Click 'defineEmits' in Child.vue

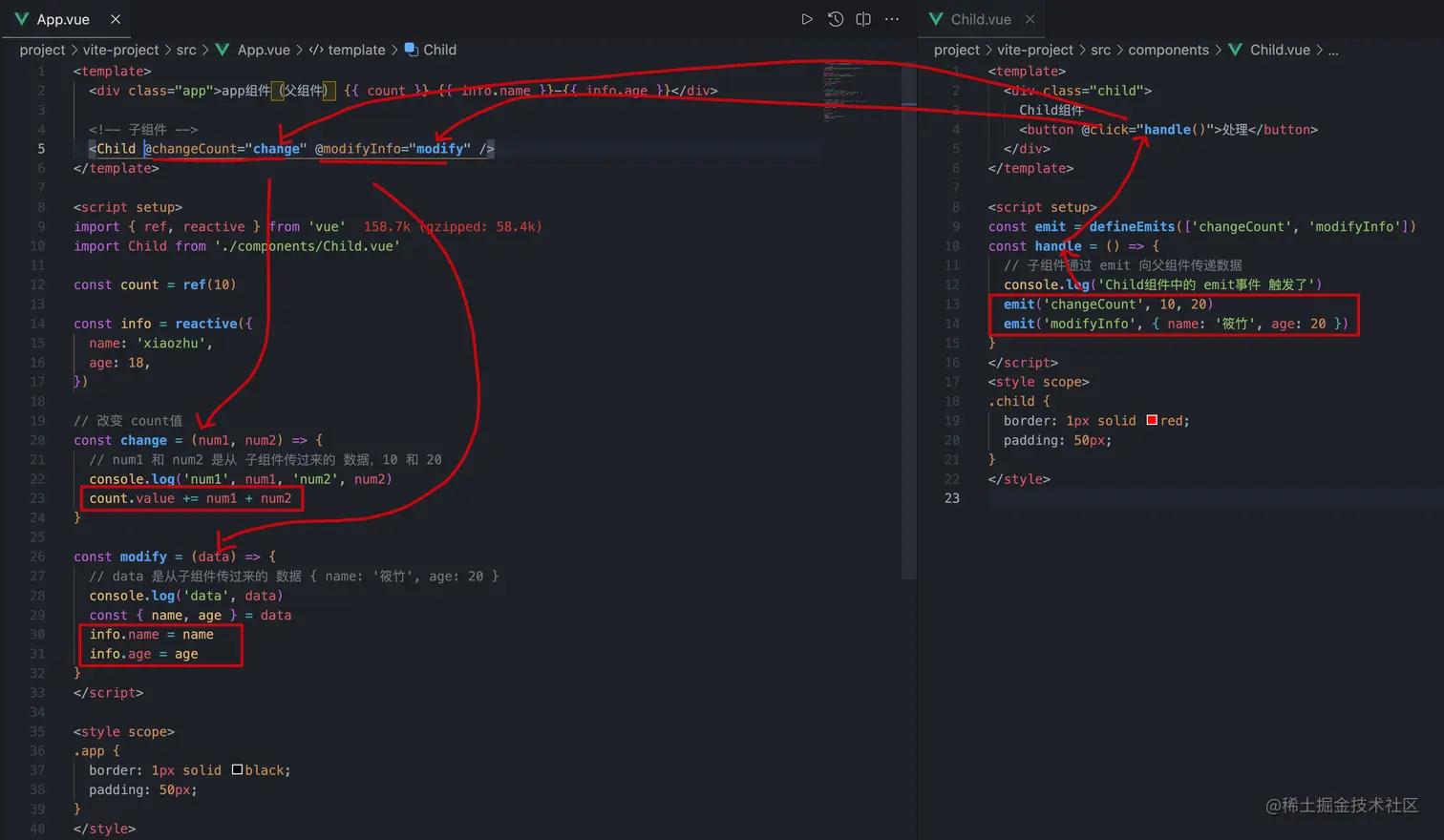(x=1132, y=226)
